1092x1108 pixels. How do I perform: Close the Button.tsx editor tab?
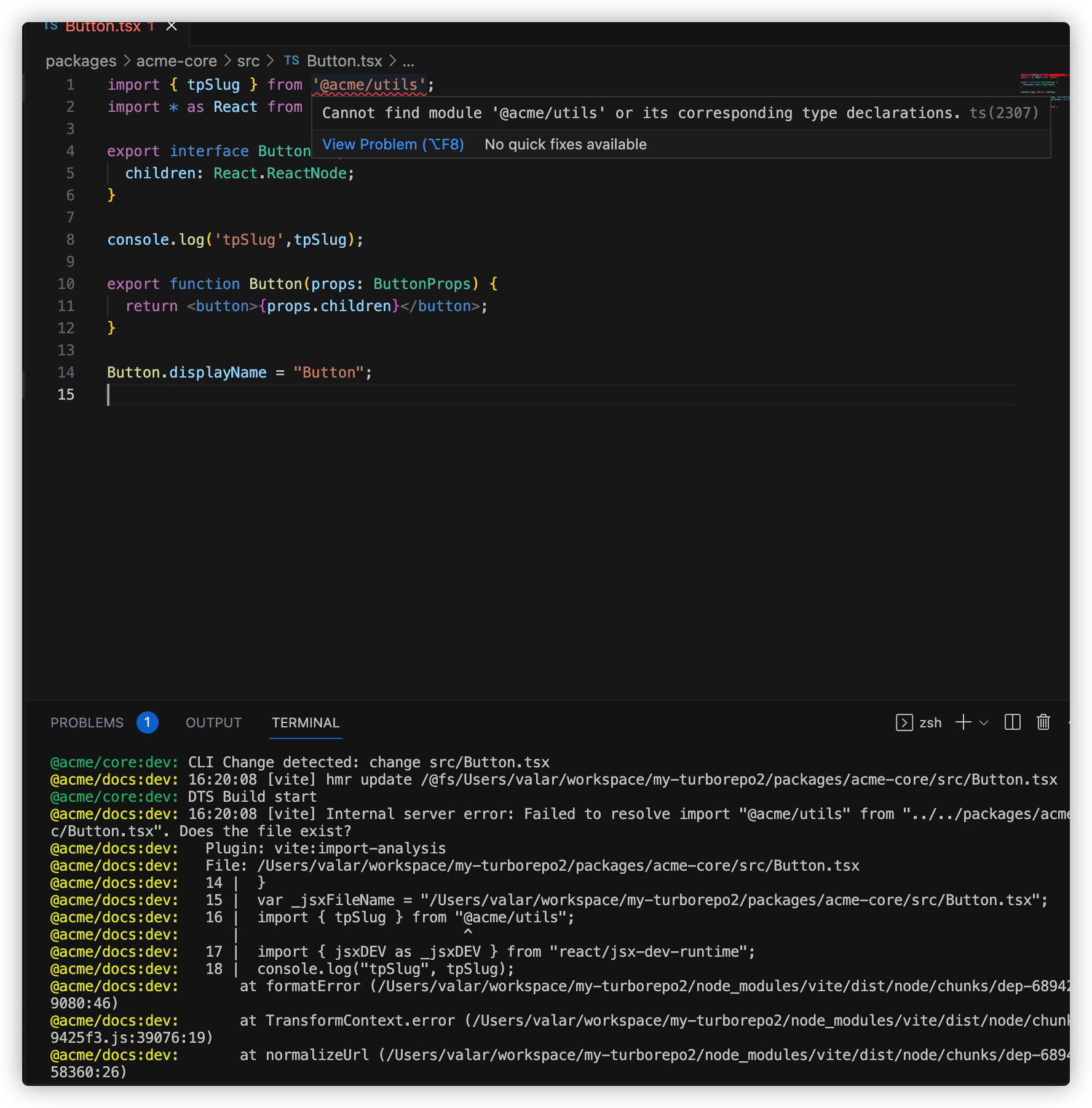[x=171, y=26]
